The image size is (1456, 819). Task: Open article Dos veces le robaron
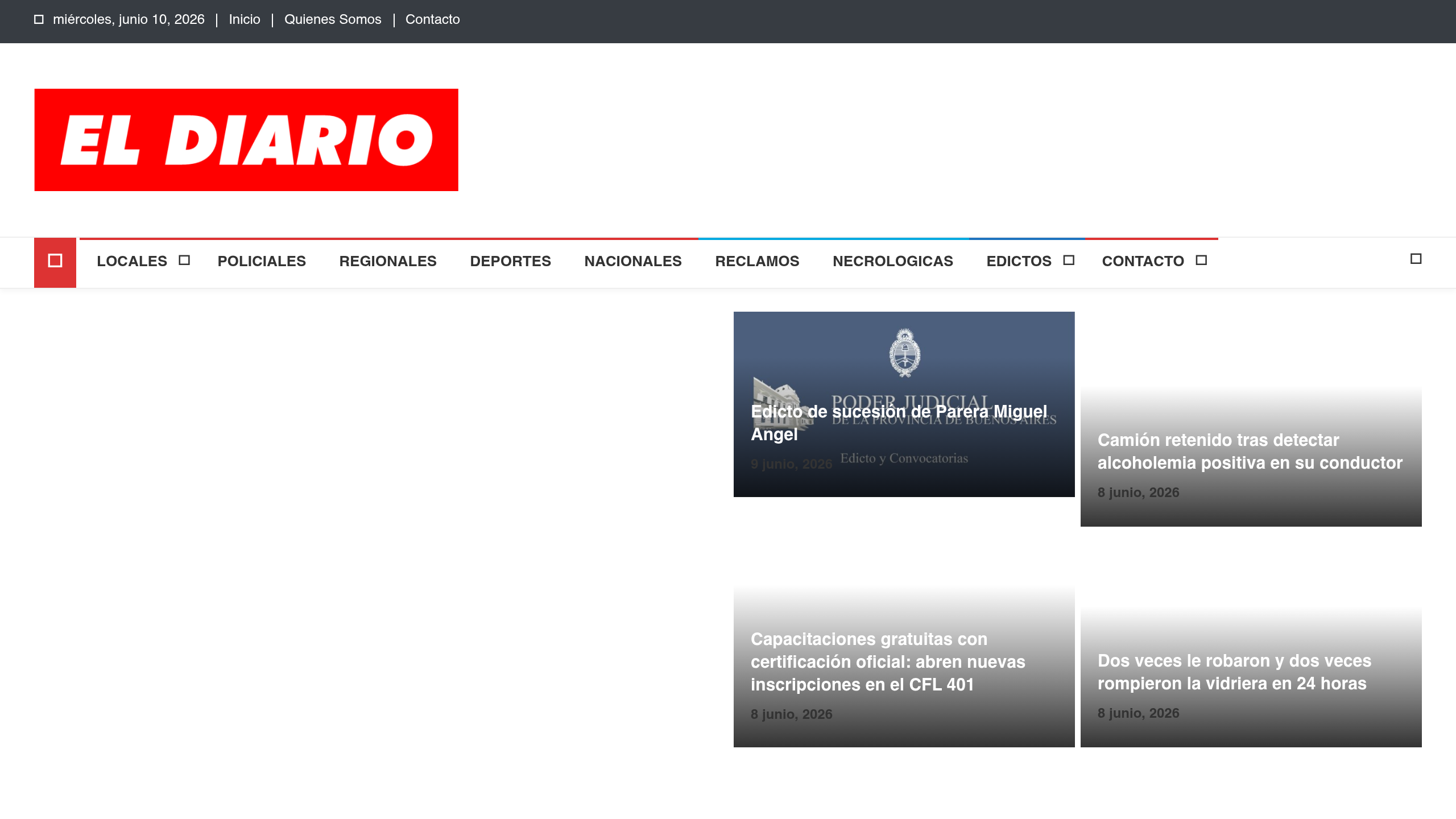(x=1234, y=672)
